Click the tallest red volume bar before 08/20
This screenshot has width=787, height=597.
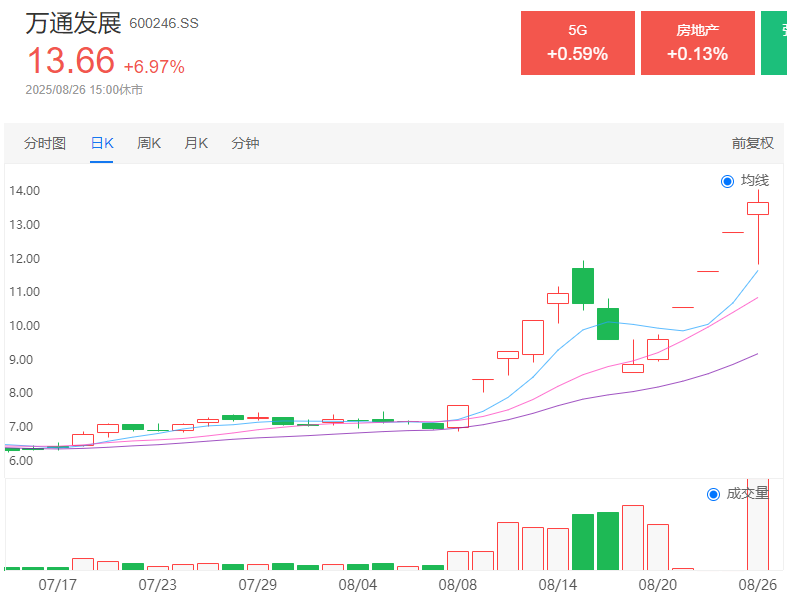tap(633, 537)
